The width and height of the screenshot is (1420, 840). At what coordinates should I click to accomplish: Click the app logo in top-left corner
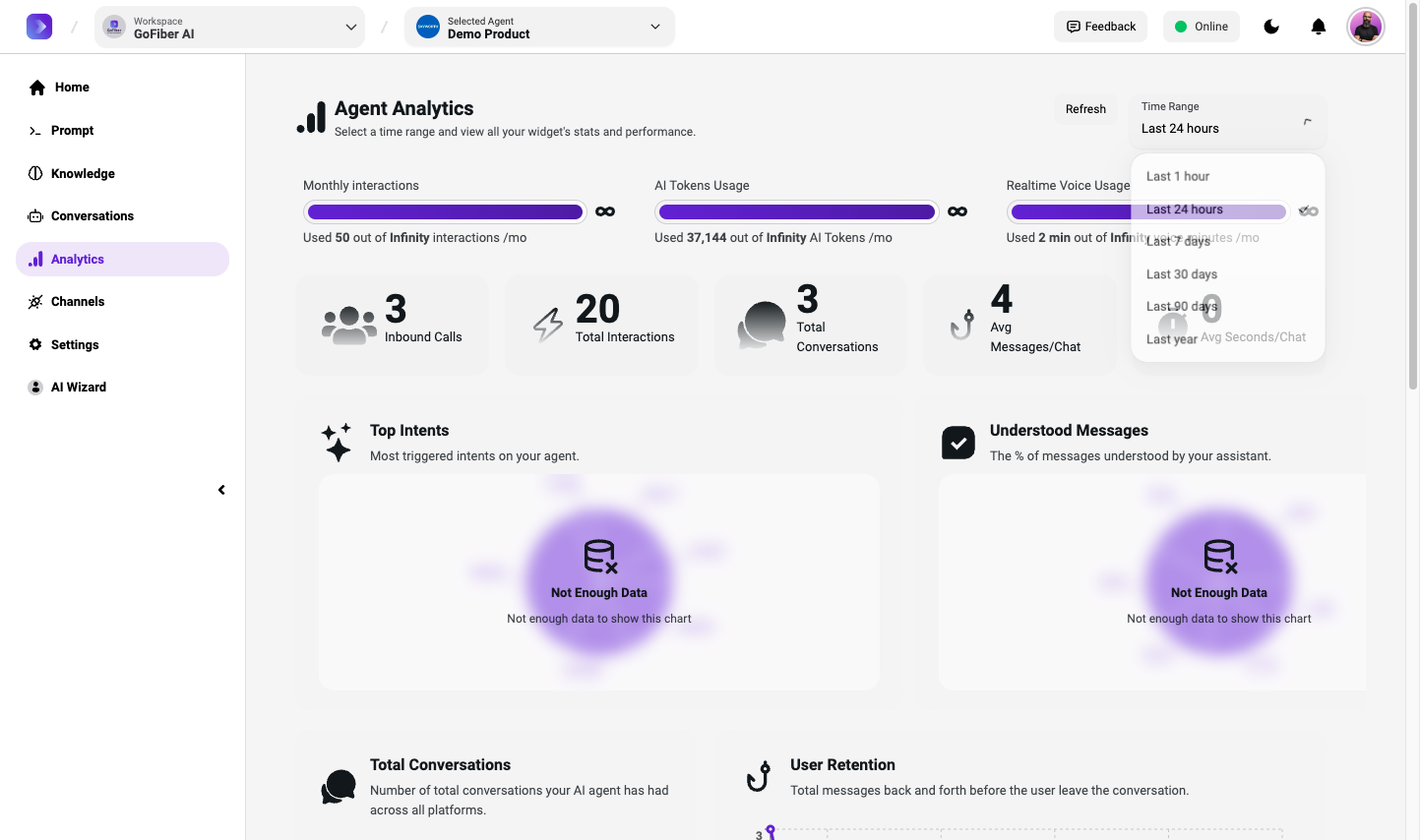coord(39,27)
